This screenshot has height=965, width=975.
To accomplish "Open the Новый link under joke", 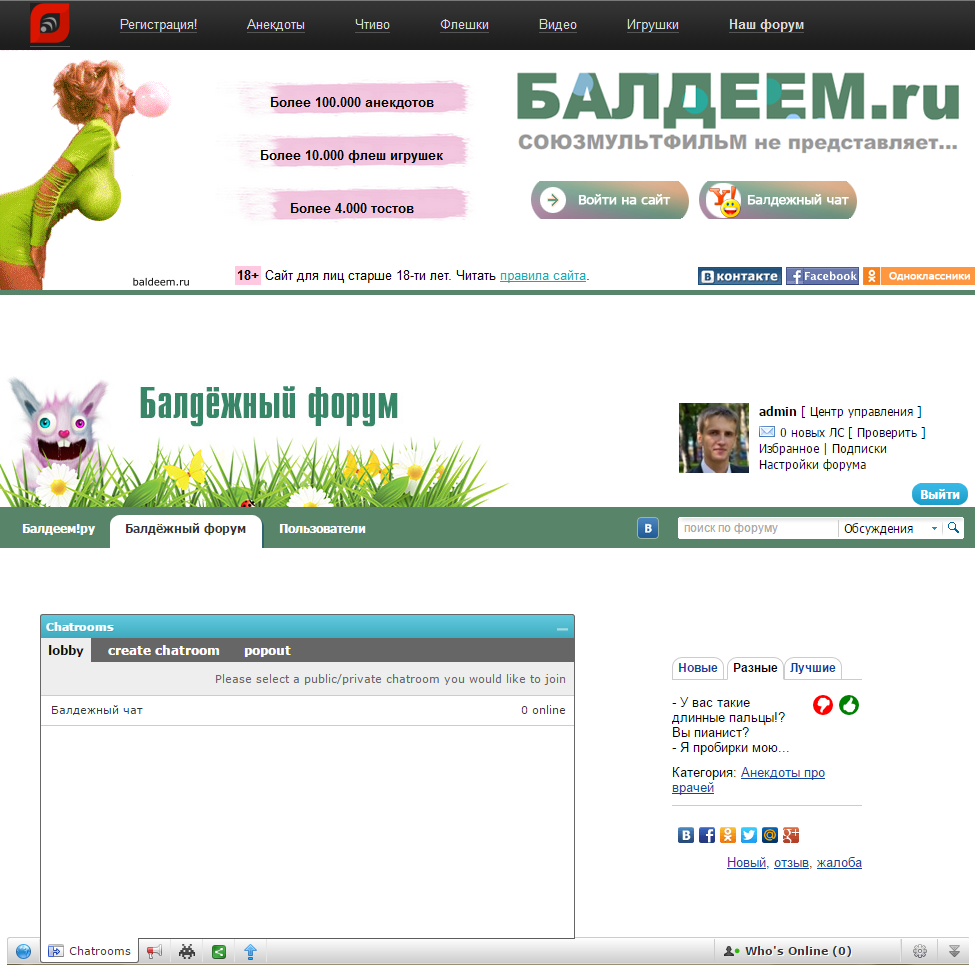I will (747, 863).
